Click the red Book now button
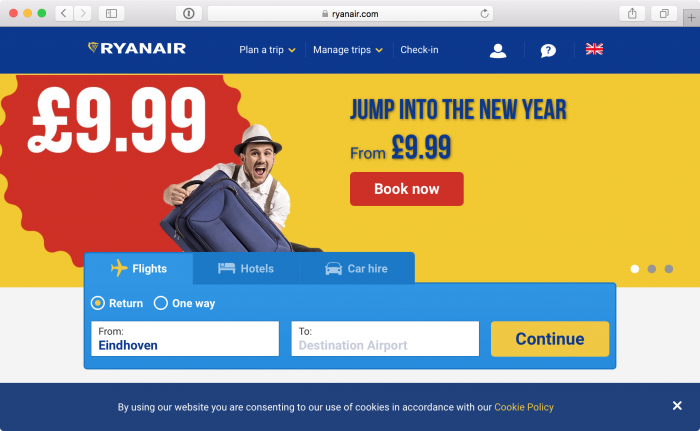700x431 pixels. (407, 189)
